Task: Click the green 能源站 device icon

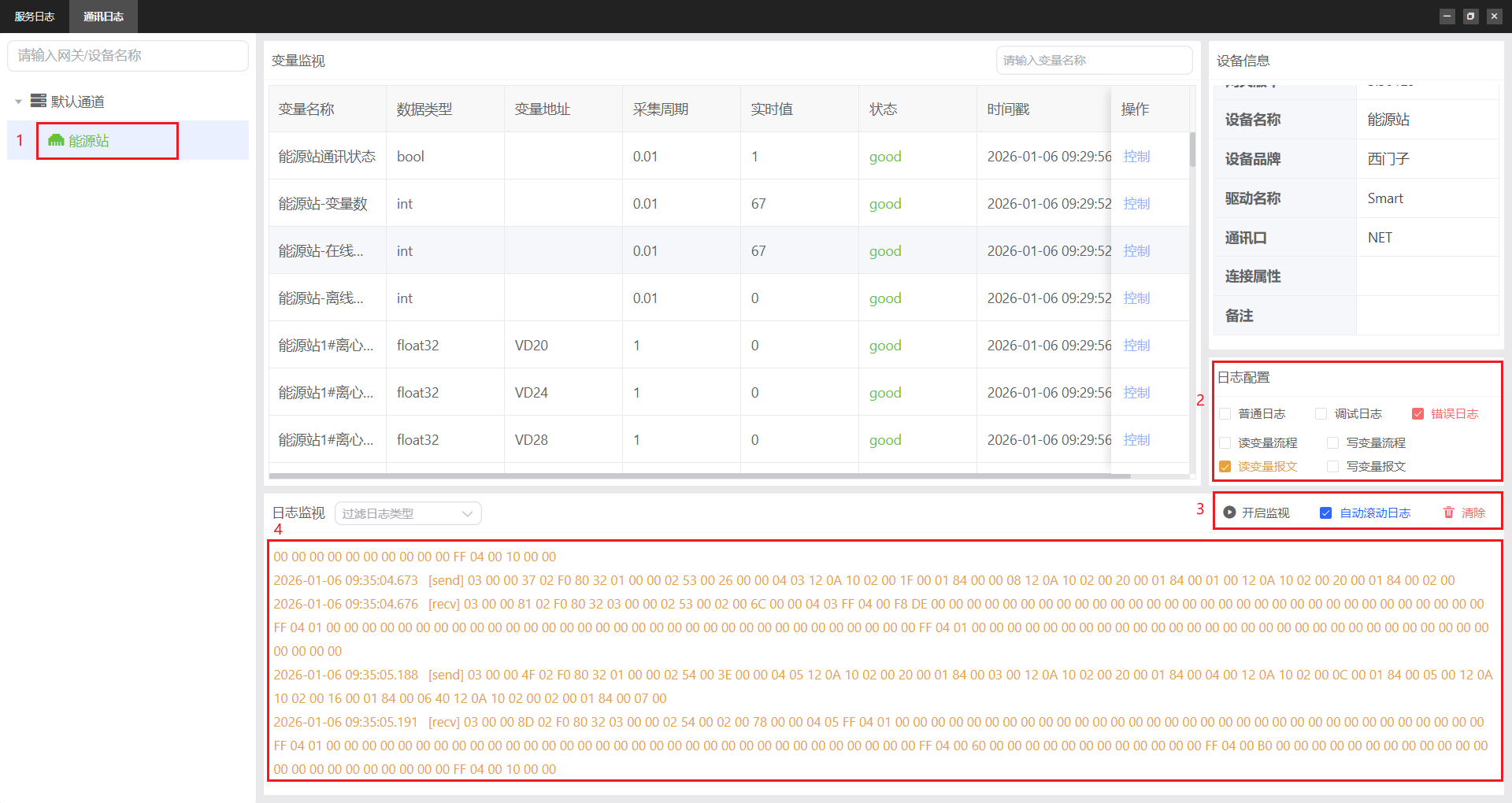Action: pos(55,140)
